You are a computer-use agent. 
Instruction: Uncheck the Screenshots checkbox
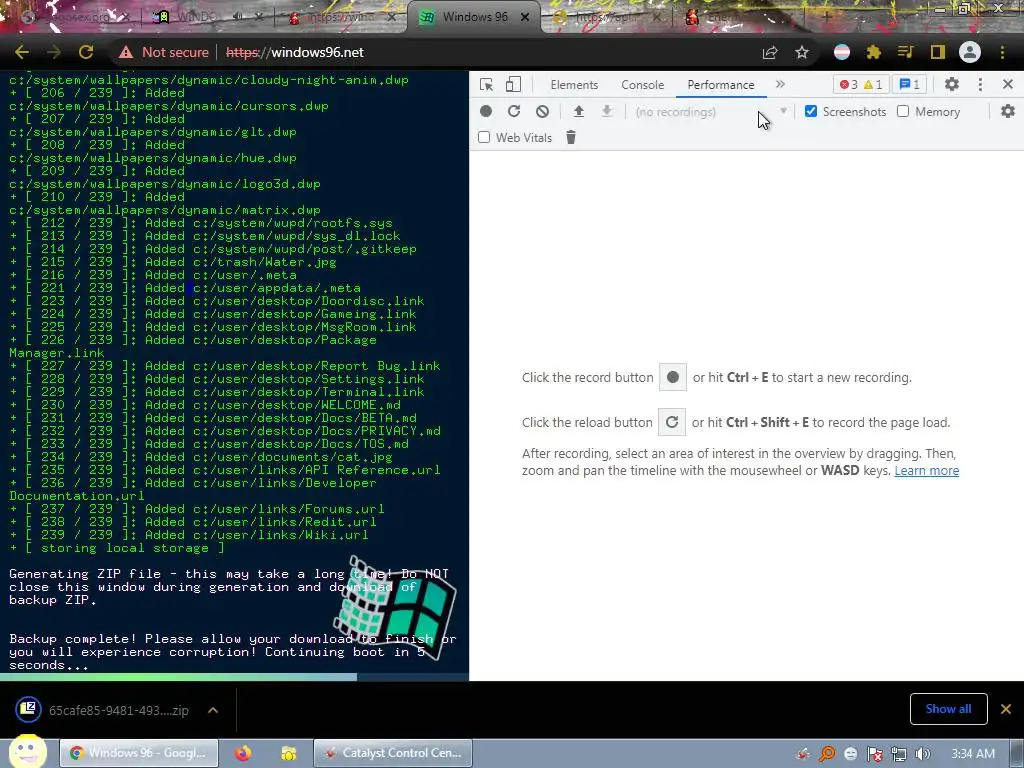pyautogui.click(x=810, y=111)
